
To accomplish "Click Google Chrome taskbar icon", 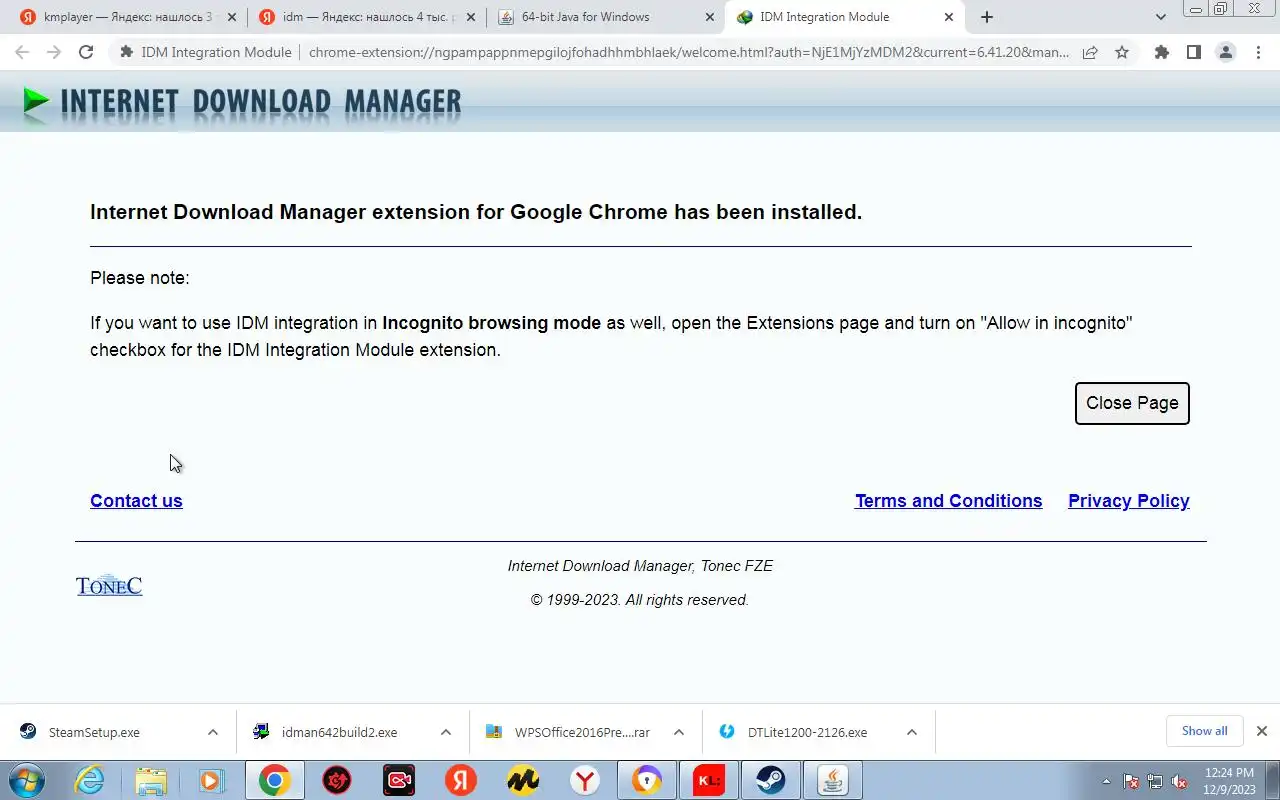I will (275, 780).
